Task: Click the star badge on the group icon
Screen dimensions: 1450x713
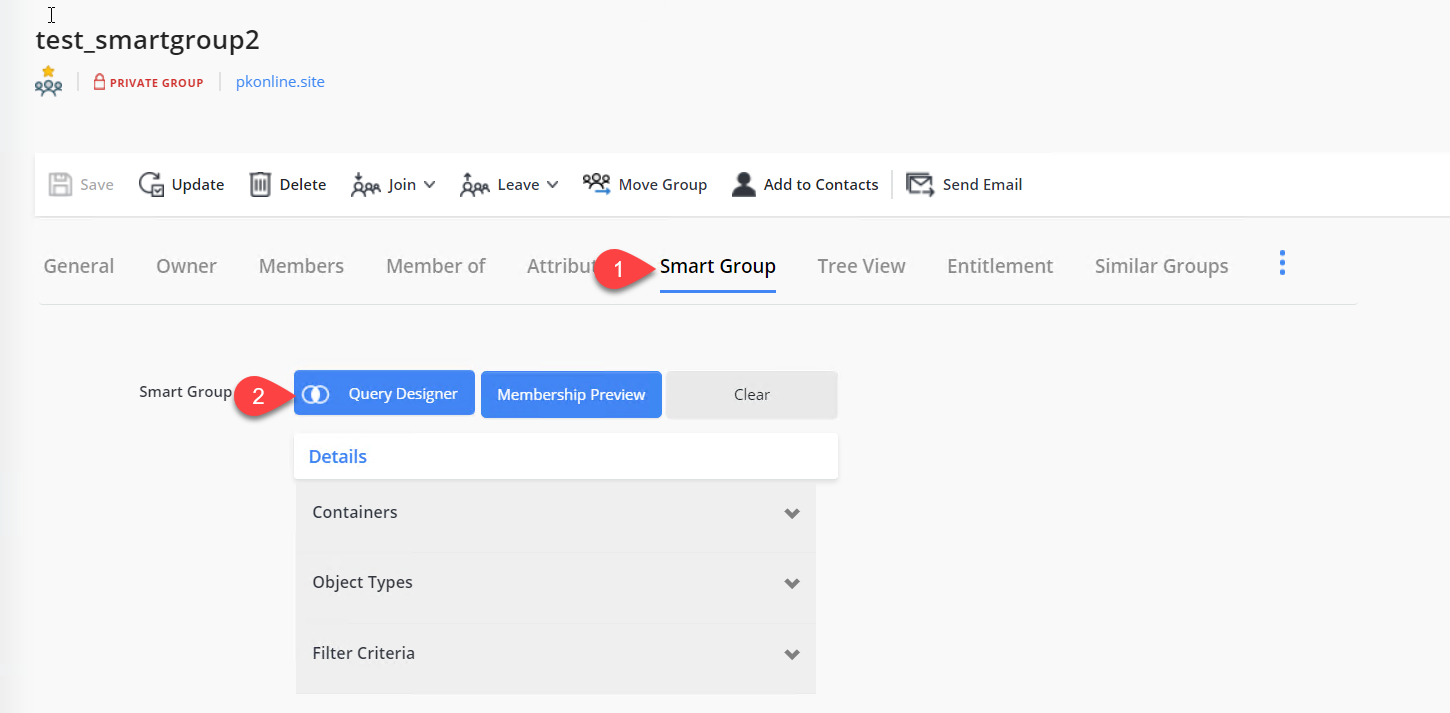Action: [x=47, y=71]
